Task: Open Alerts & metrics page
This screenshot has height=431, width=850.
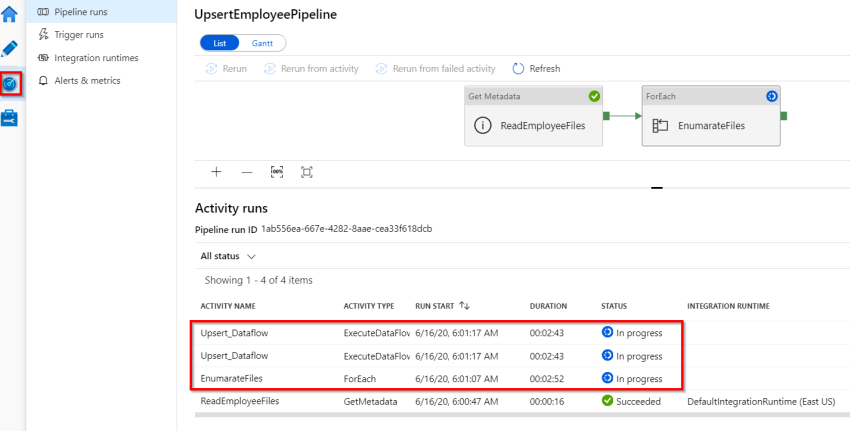Action: pyautogui.click(x=86, y=80)
